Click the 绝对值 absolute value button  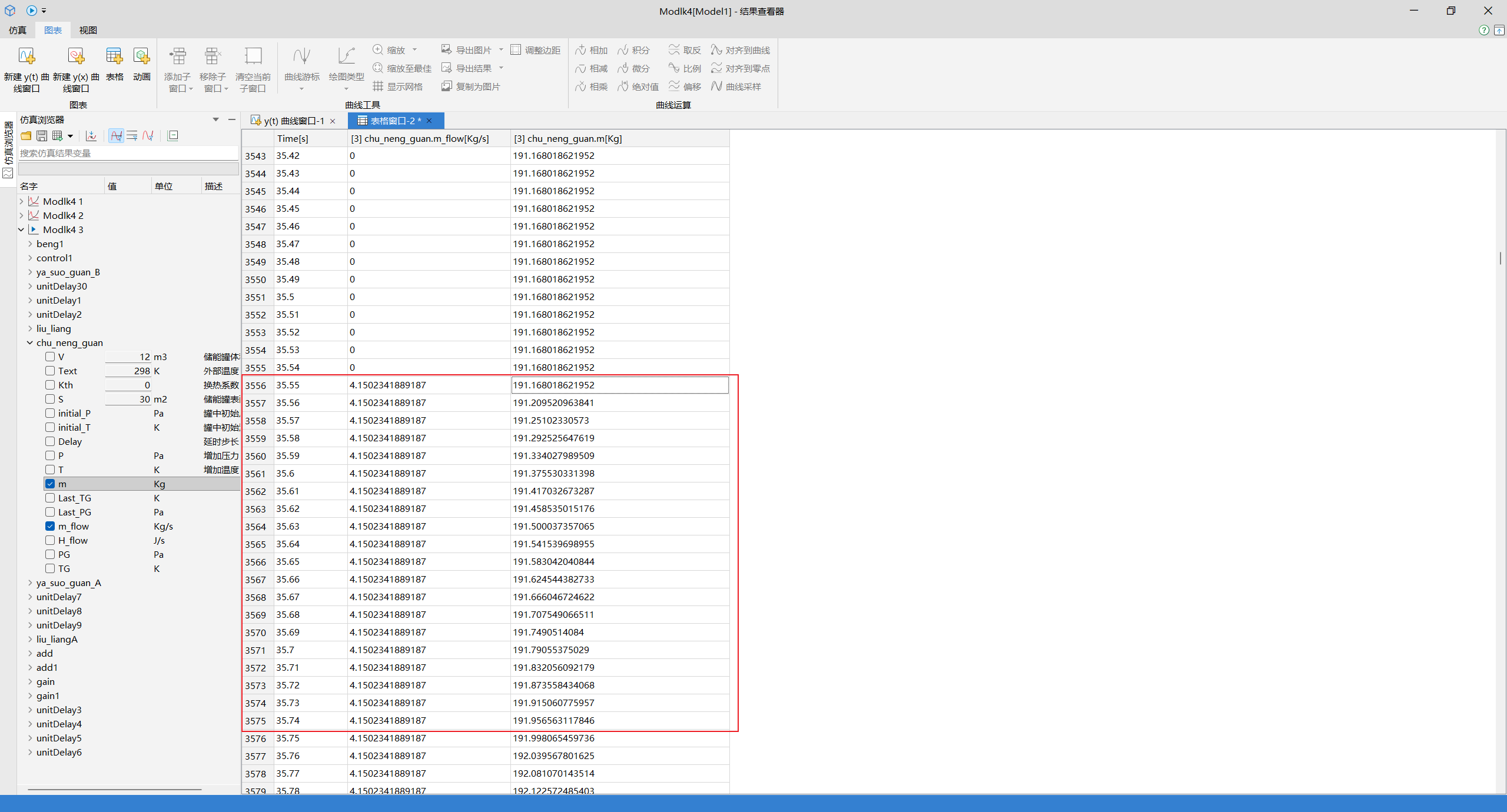(x=638, y=86)
